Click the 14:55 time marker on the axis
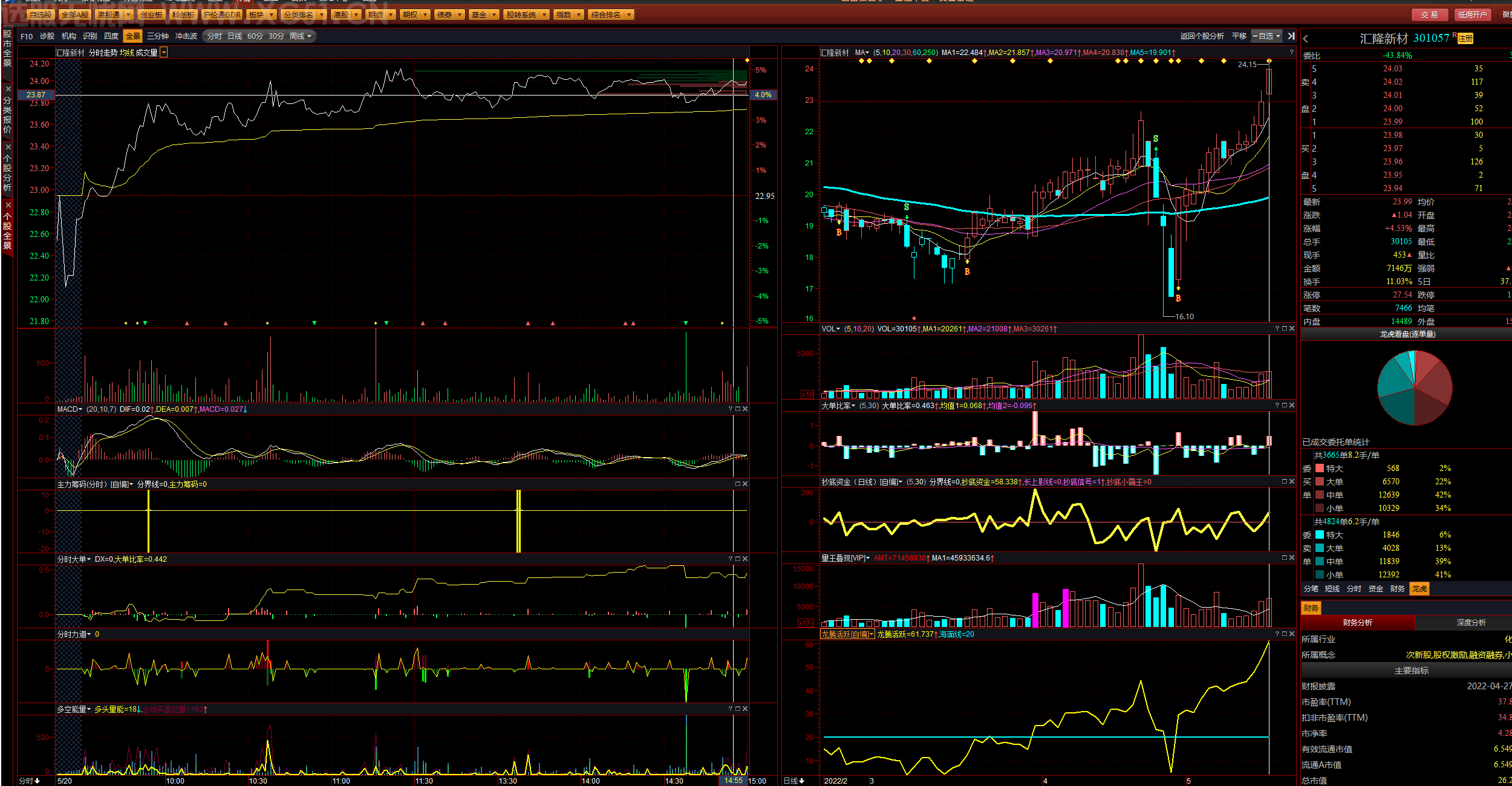 [x=733, y=781]
